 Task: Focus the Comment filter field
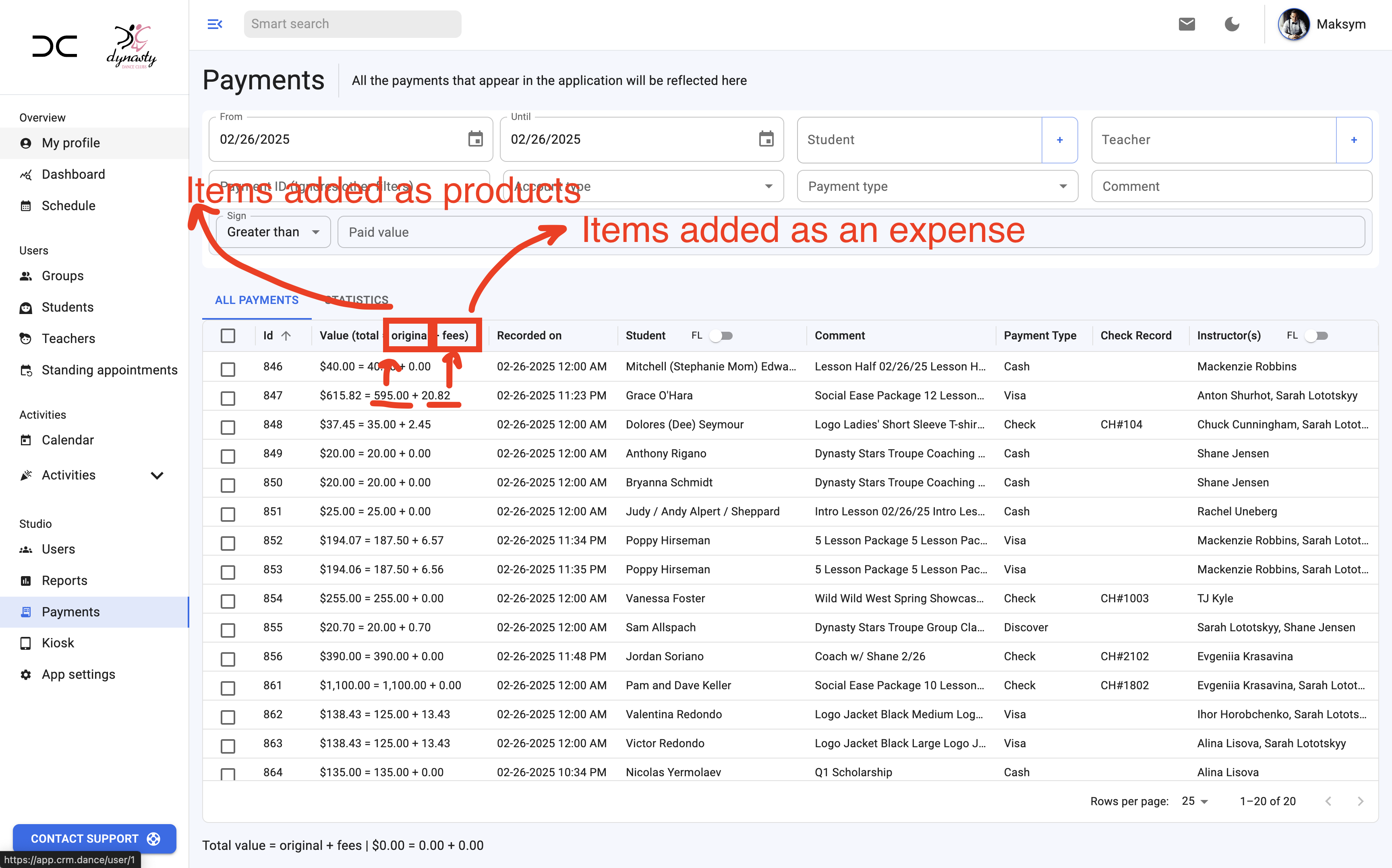pos(1231,186)
